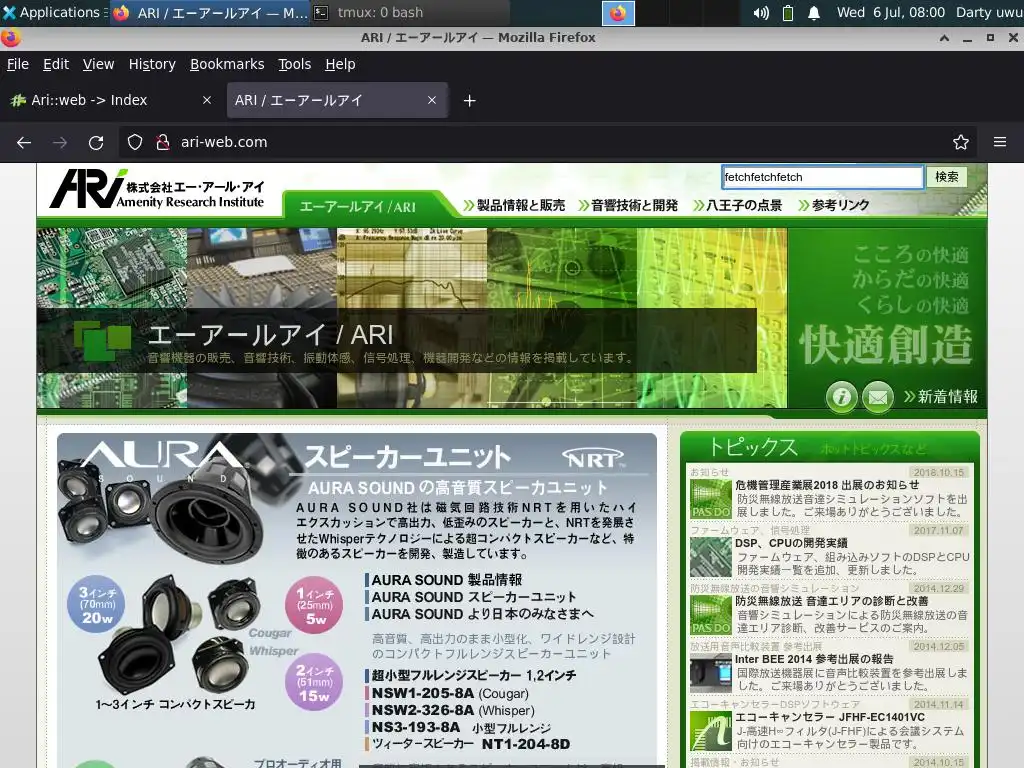
Task: Close the ARI / エーアールアイ tab
Action: (432, 100)
